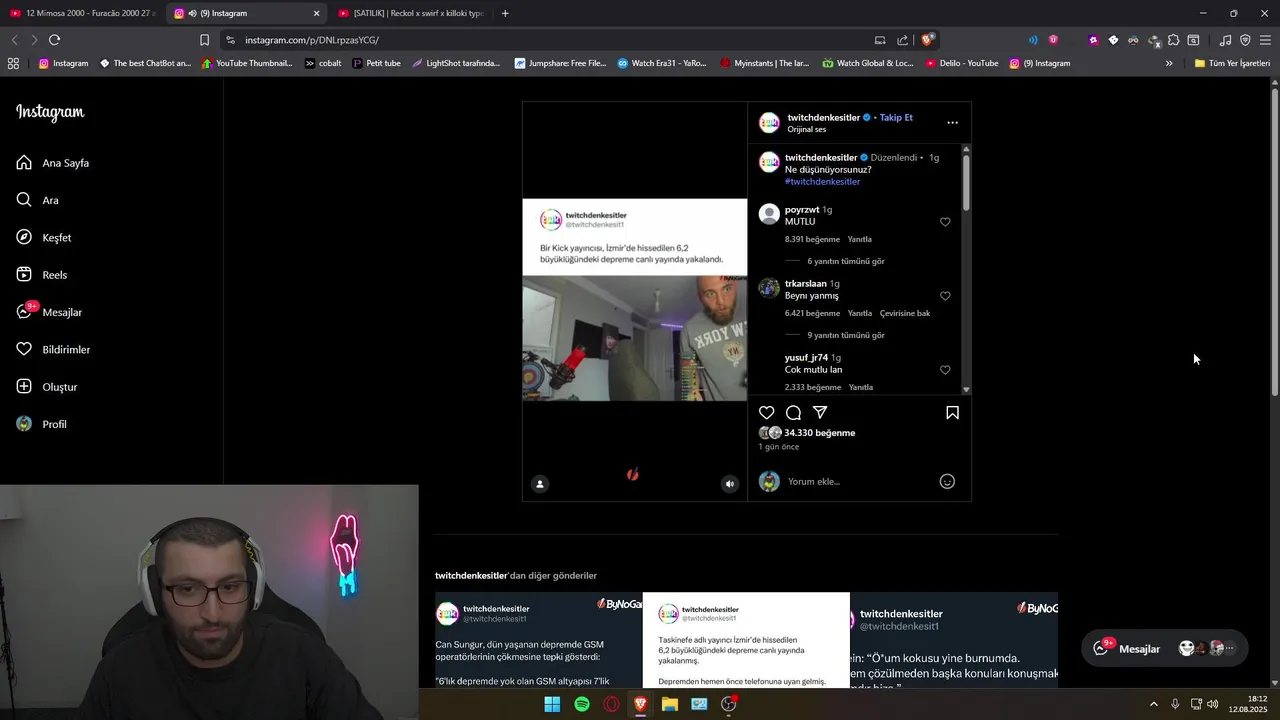This screenshot has height=720, width=1280.
Task: Click the main post video
Action: click(635, 300)
